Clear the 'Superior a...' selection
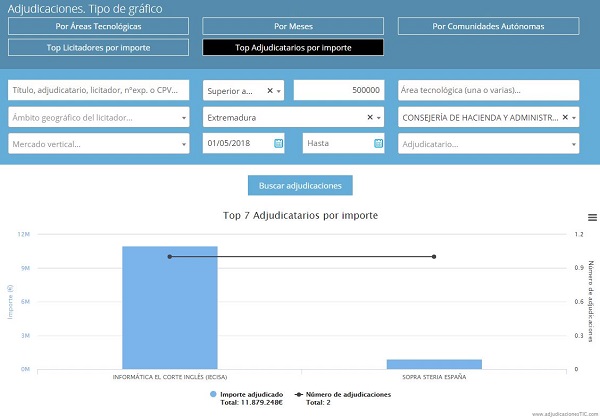 click(x=269, y=91)
